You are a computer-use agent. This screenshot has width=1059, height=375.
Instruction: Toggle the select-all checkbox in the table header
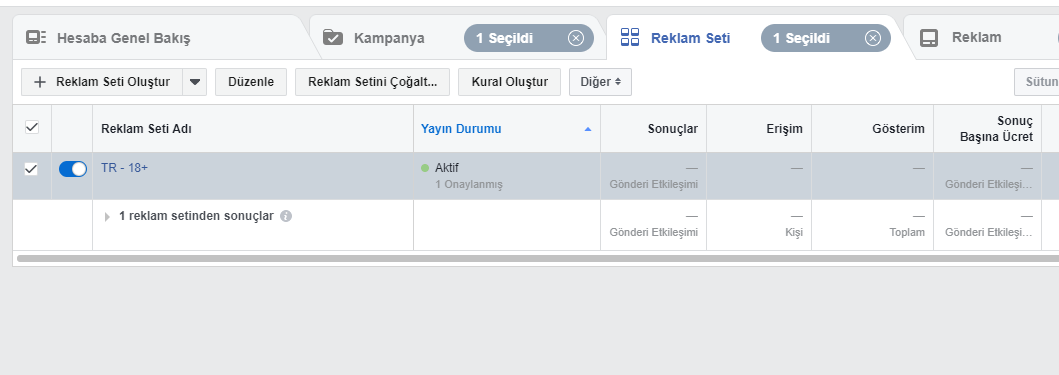(32, 127)
